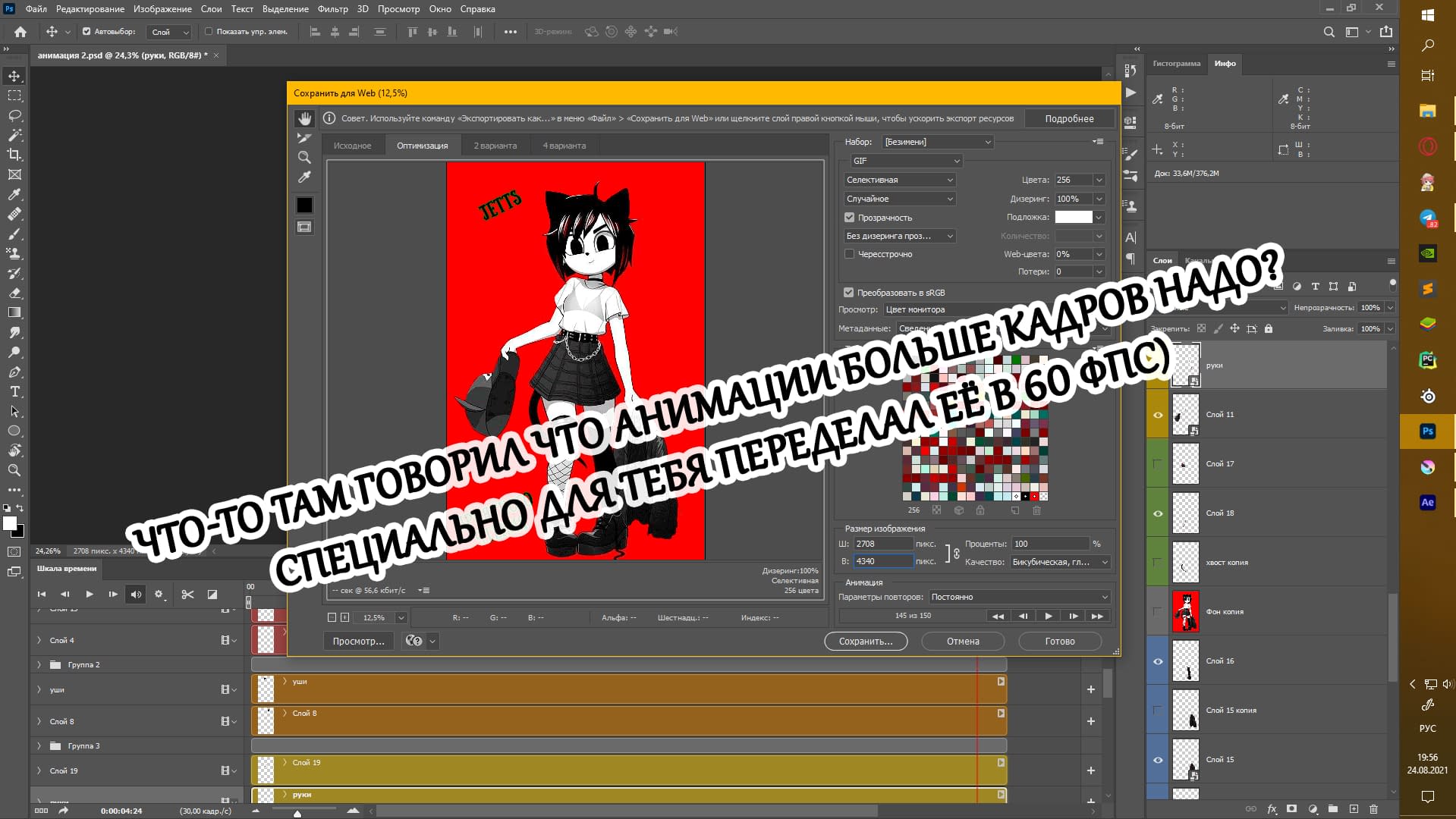Viewport: 1456px width, 819px height.
Task: Click the Готово button
Action: [1060, 642]
